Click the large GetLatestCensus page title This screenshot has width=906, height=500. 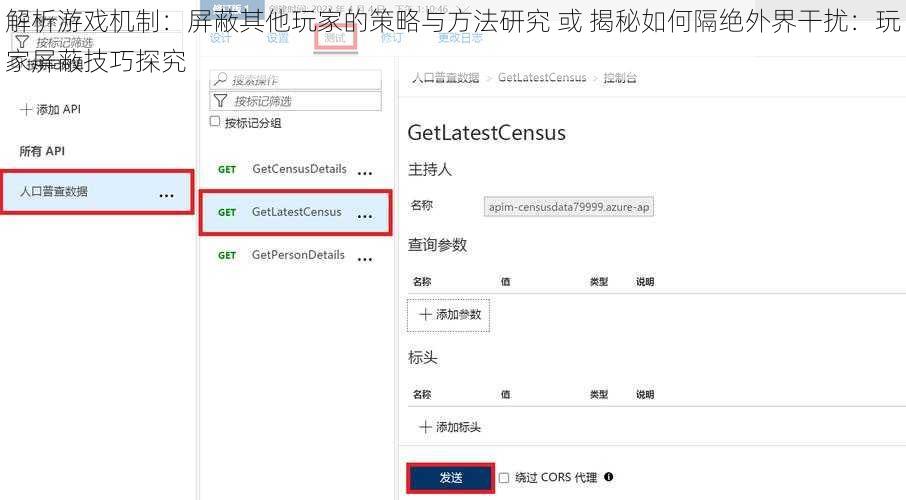(x=487, y=133)
